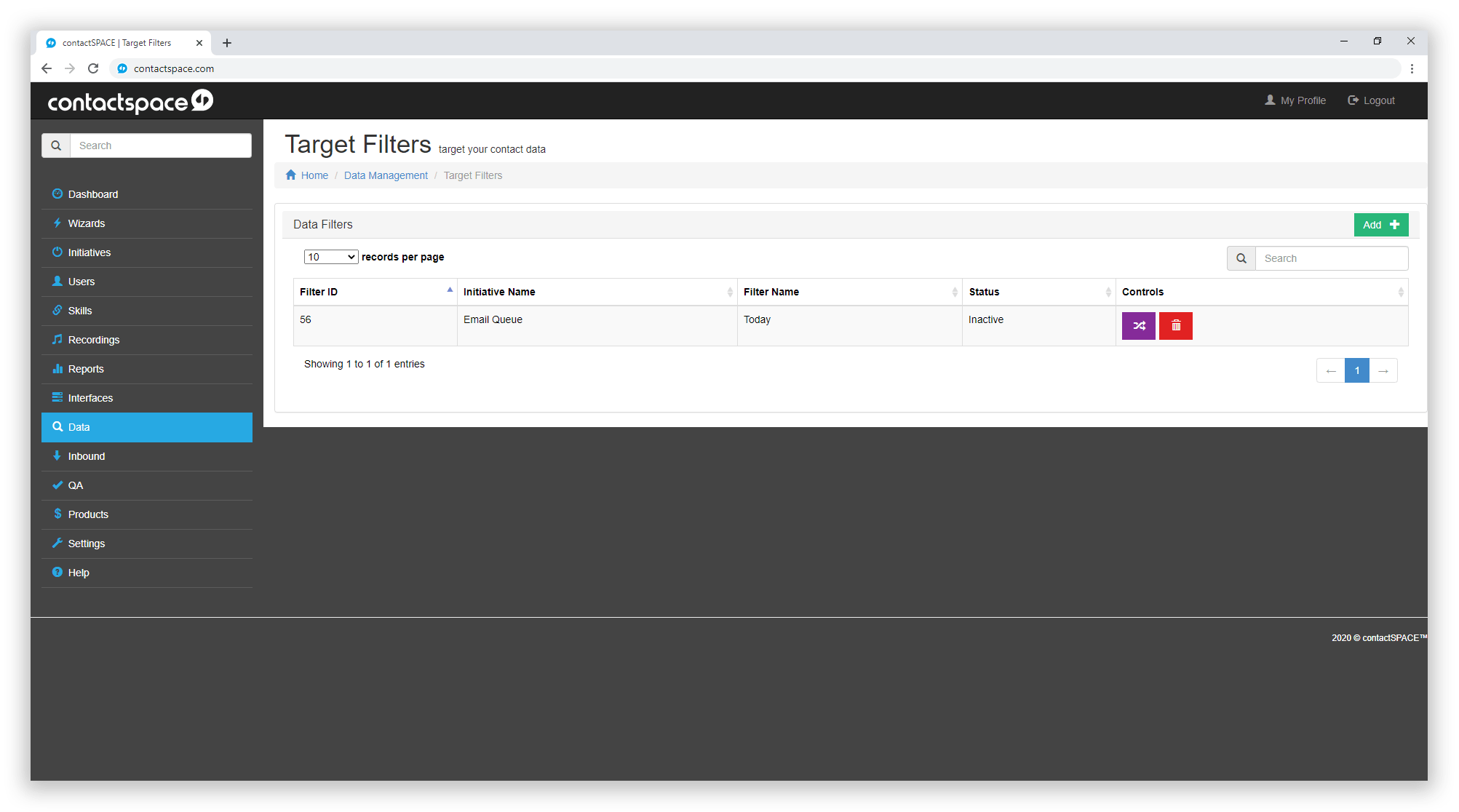1459x812 pixels.
Task: Click the contactspace logo
Action: point(130,101)
